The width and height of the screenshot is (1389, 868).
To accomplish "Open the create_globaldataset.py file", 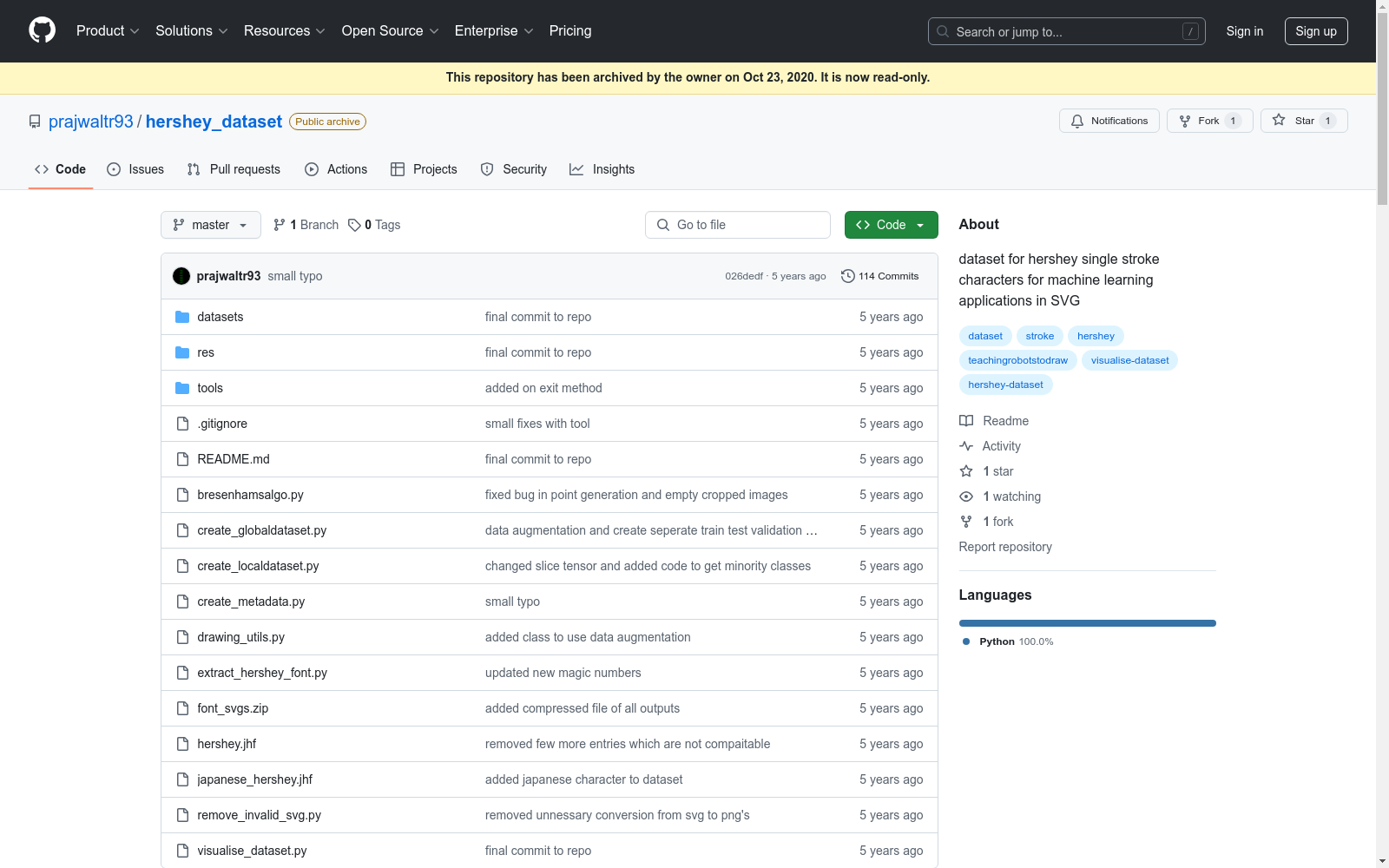I will tap(262, 530).
